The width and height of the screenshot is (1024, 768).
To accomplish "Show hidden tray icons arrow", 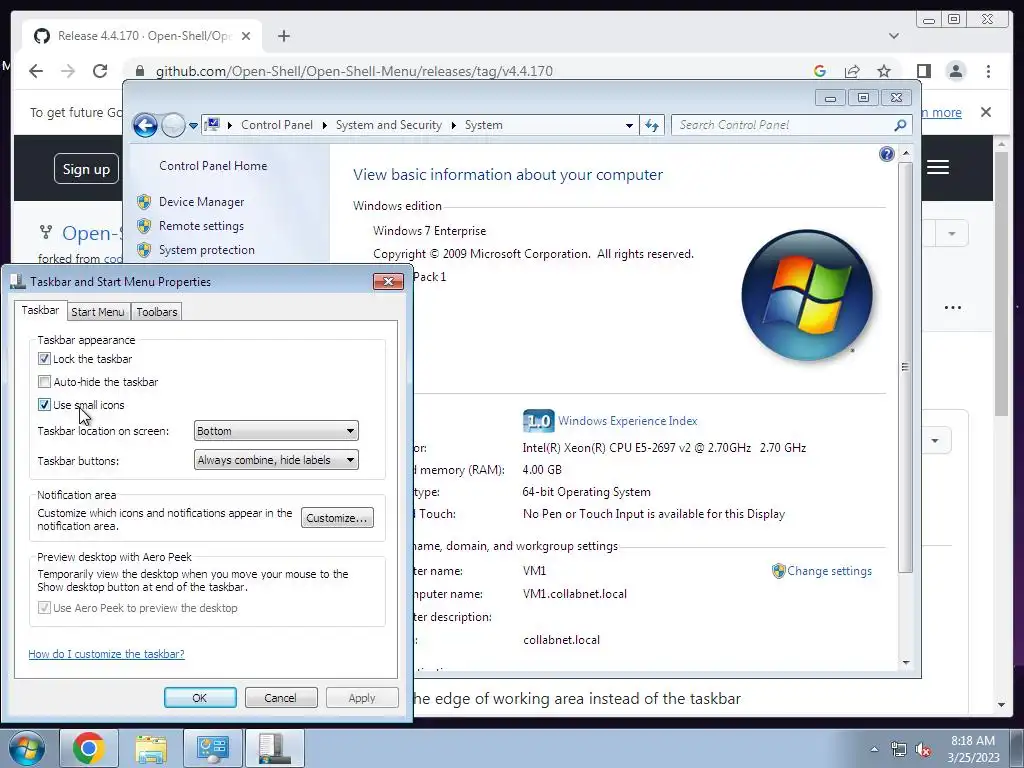I will click(x=874, y=749).
